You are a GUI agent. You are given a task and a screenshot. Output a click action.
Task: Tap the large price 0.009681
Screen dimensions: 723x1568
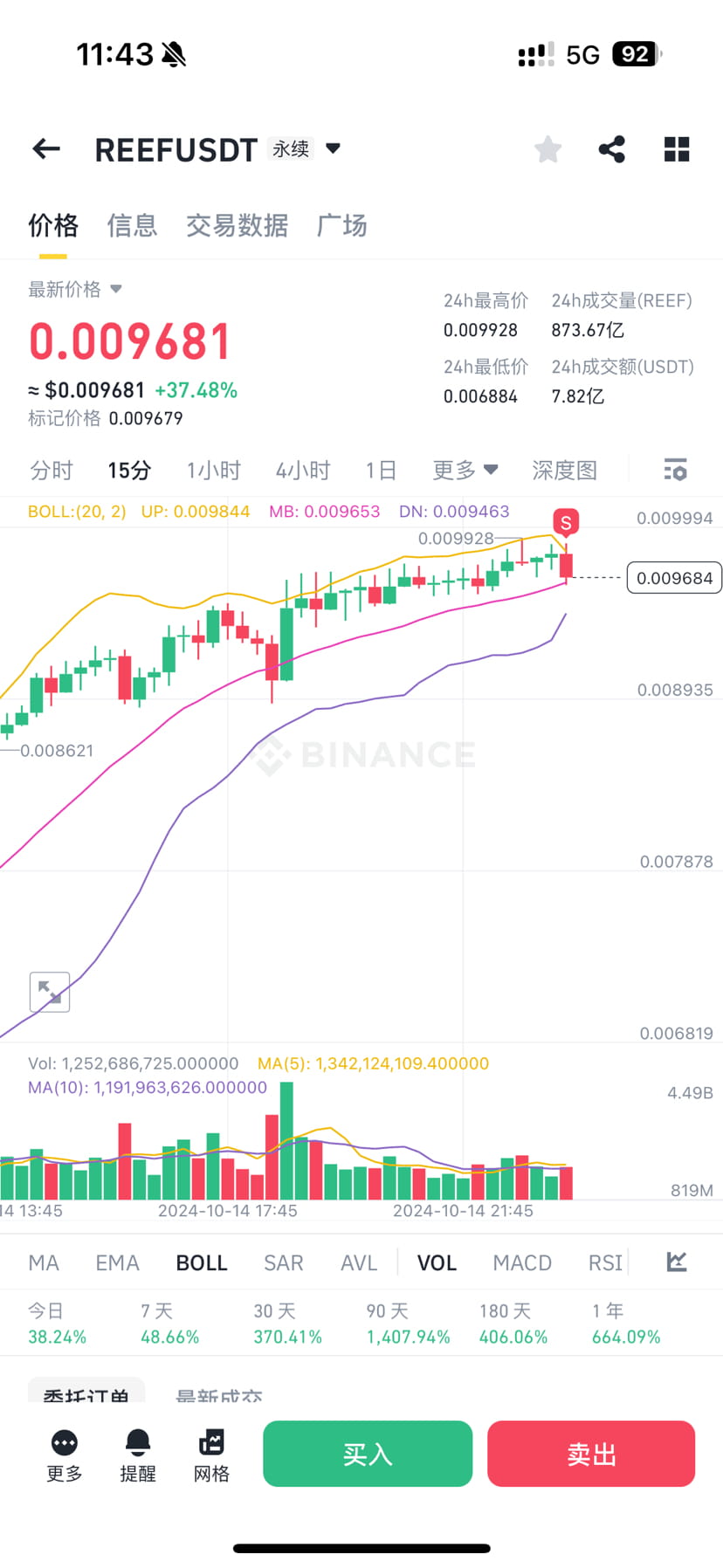click(x=130, y=341)
